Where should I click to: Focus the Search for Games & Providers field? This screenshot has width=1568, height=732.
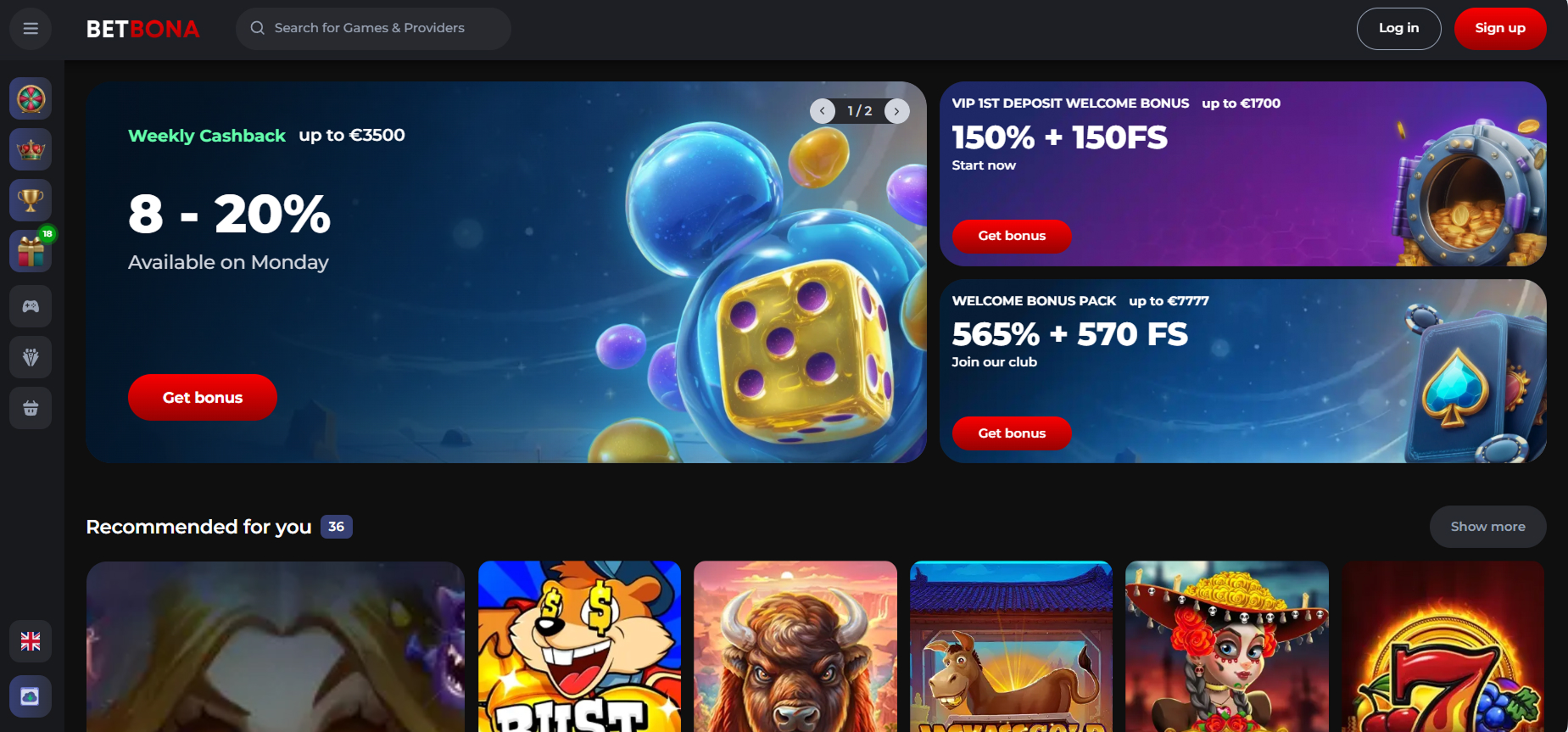(x=373, y=29)
